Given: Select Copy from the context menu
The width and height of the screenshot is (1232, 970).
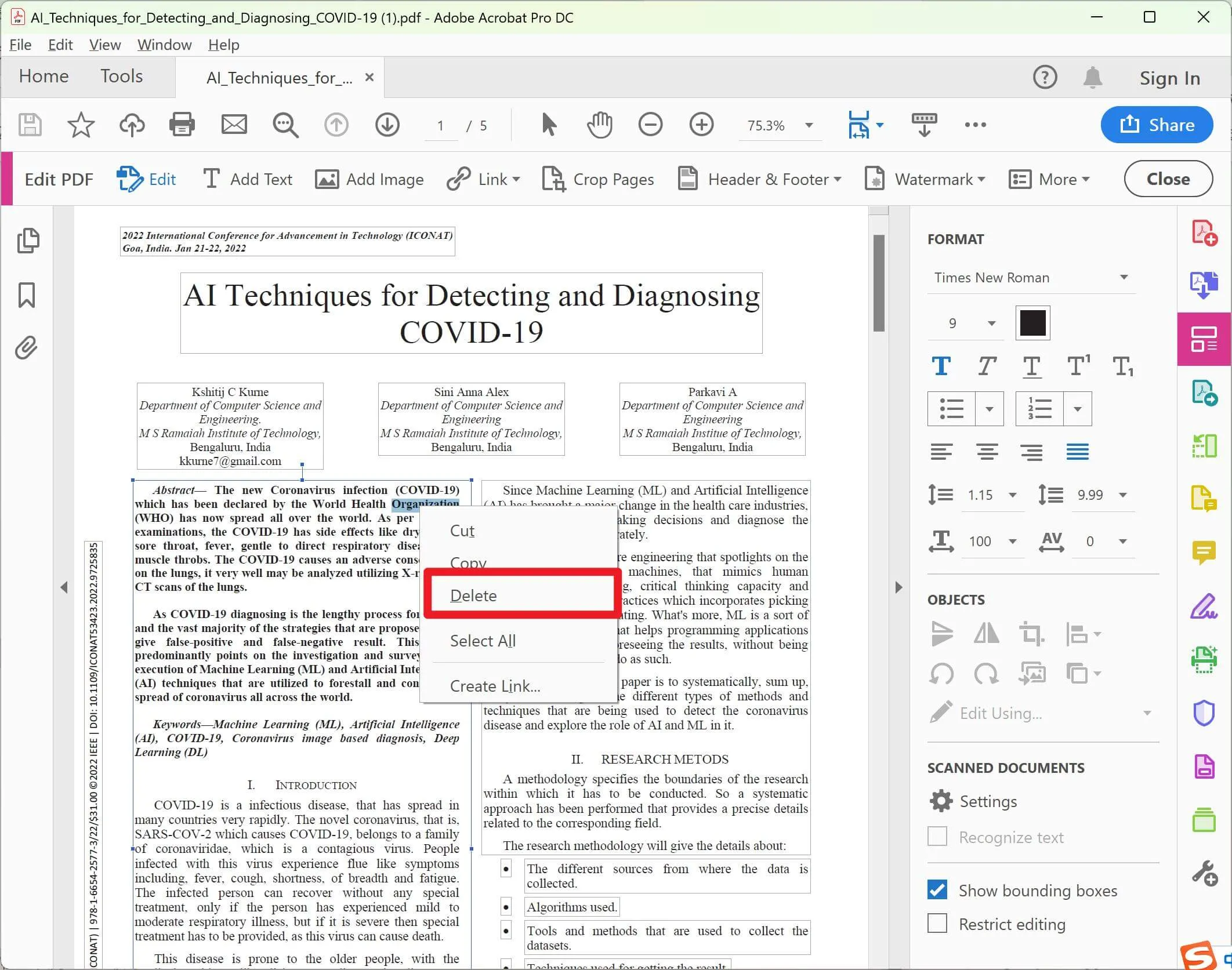Looking at the screenshot, I should tap(469, 562).
